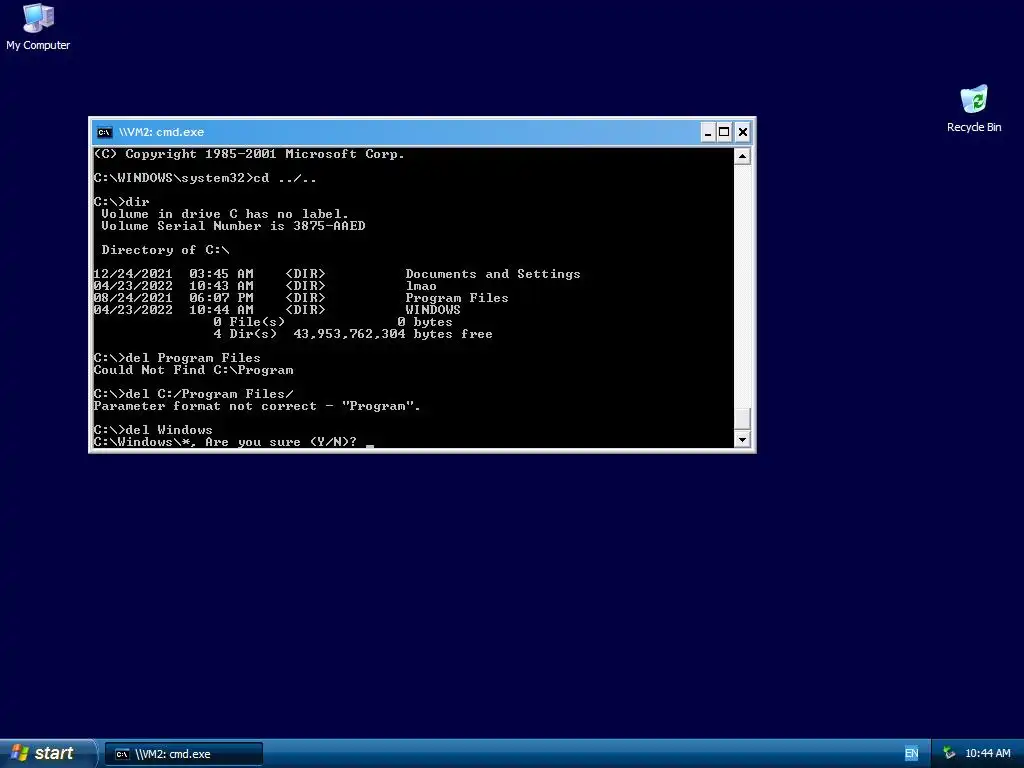Click the network tray icon beside clock
This screenshot has height=768, width=1024.
coord(949,754)
